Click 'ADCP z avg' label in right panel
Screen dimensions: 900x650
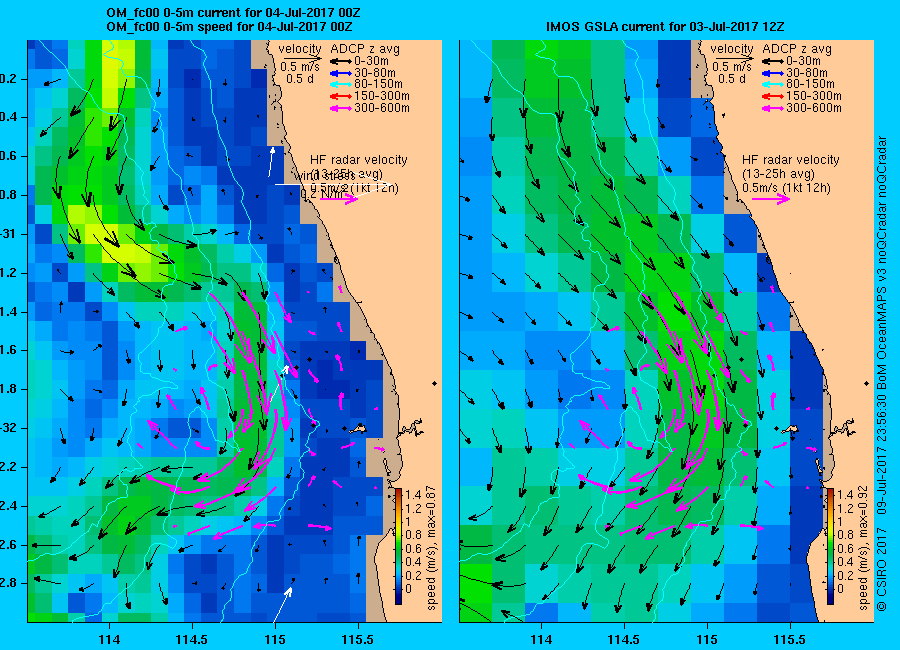(x=797, y=49)
